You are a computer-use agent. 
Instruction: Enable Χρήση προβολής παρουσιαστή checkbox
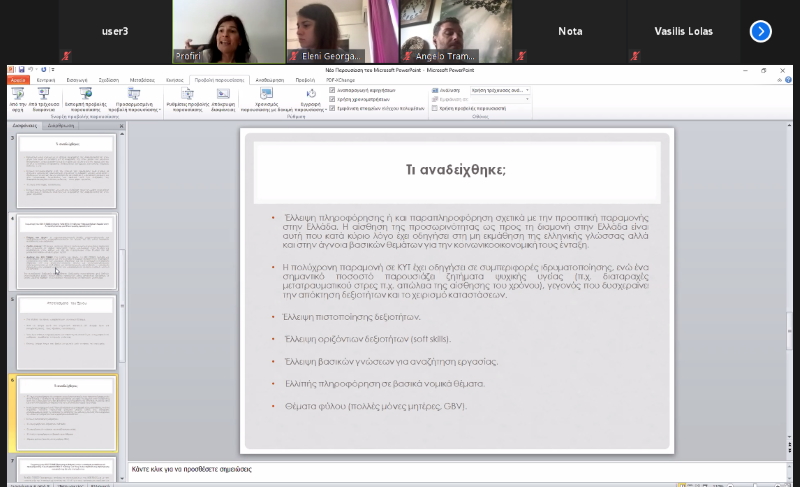click(435, 108)
